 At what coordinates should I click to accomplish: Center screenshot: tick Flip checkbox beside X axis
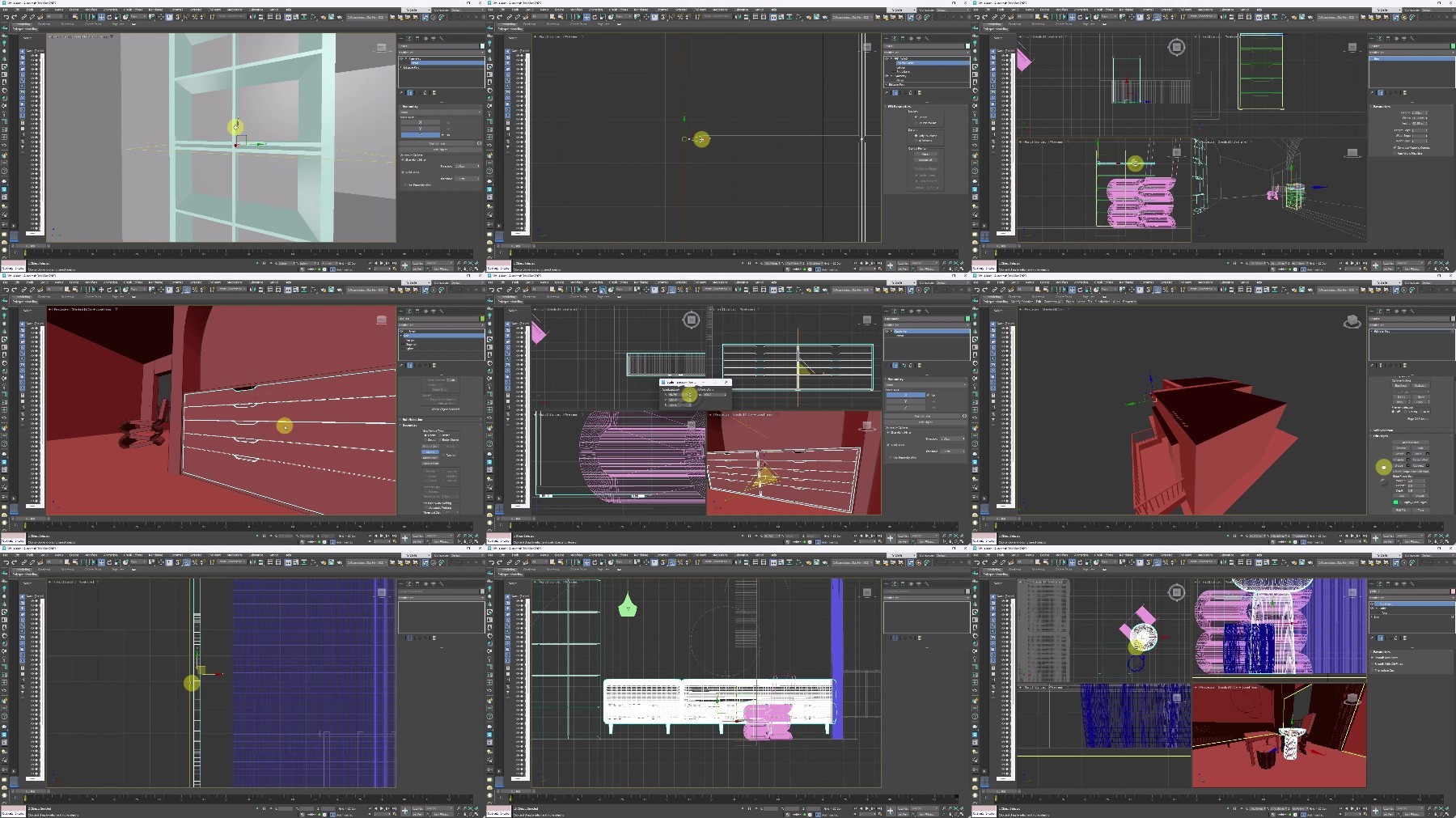pos(928,395)
